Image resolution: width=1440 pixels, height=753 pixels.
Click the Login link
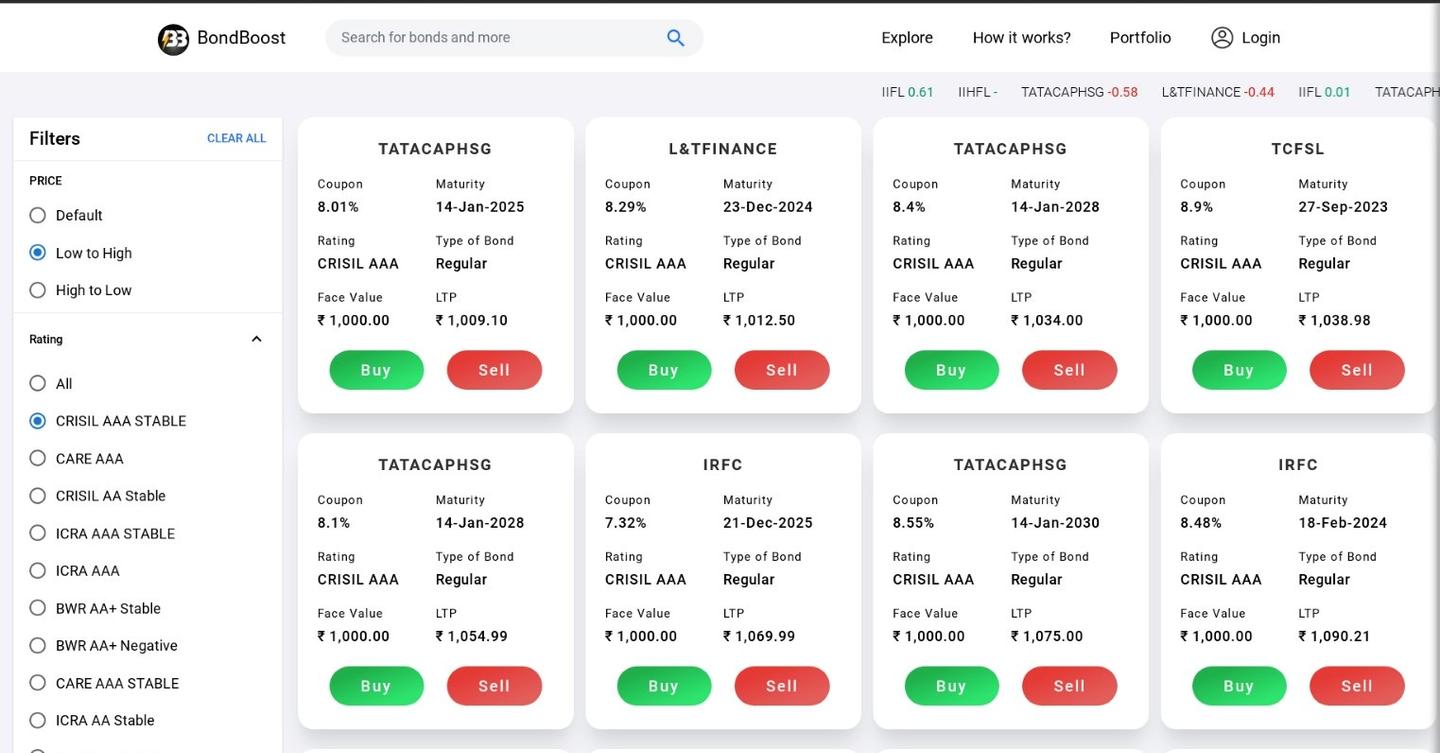(1260, 38)
